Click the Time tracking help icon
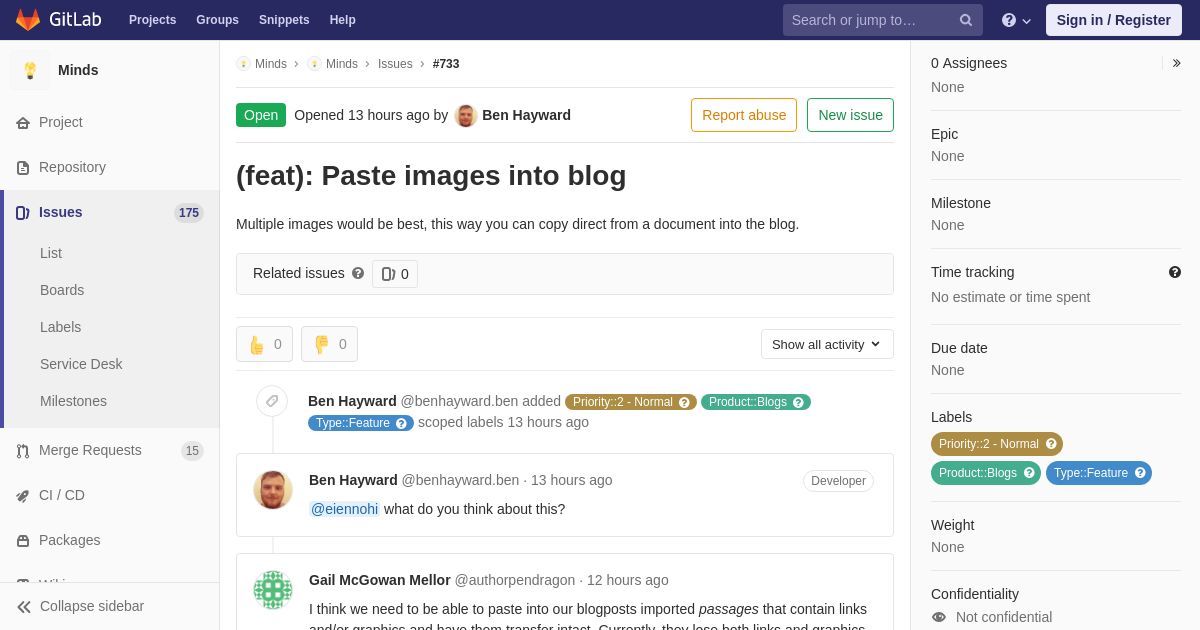The height and width of the screenshot is (630, 1200). point(1175,272)
